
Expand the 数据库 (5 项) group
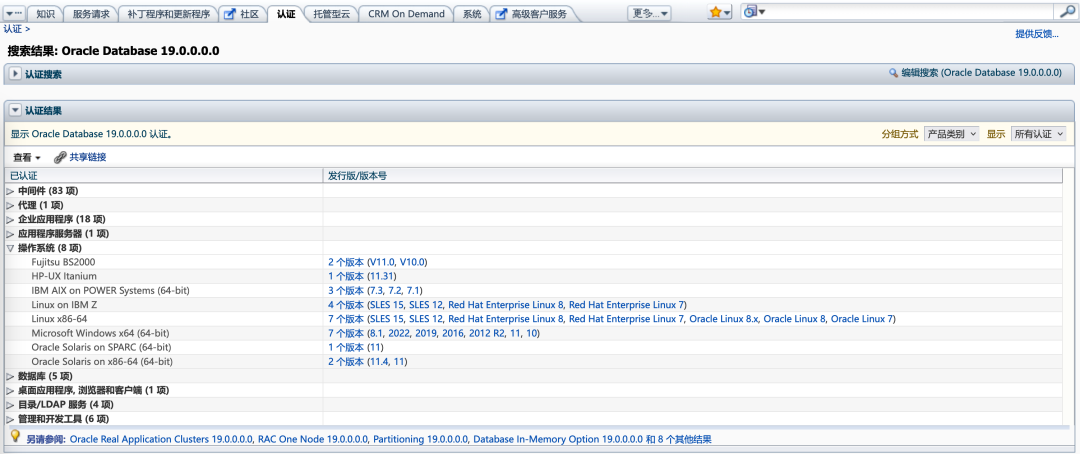(x=10, y=376)
